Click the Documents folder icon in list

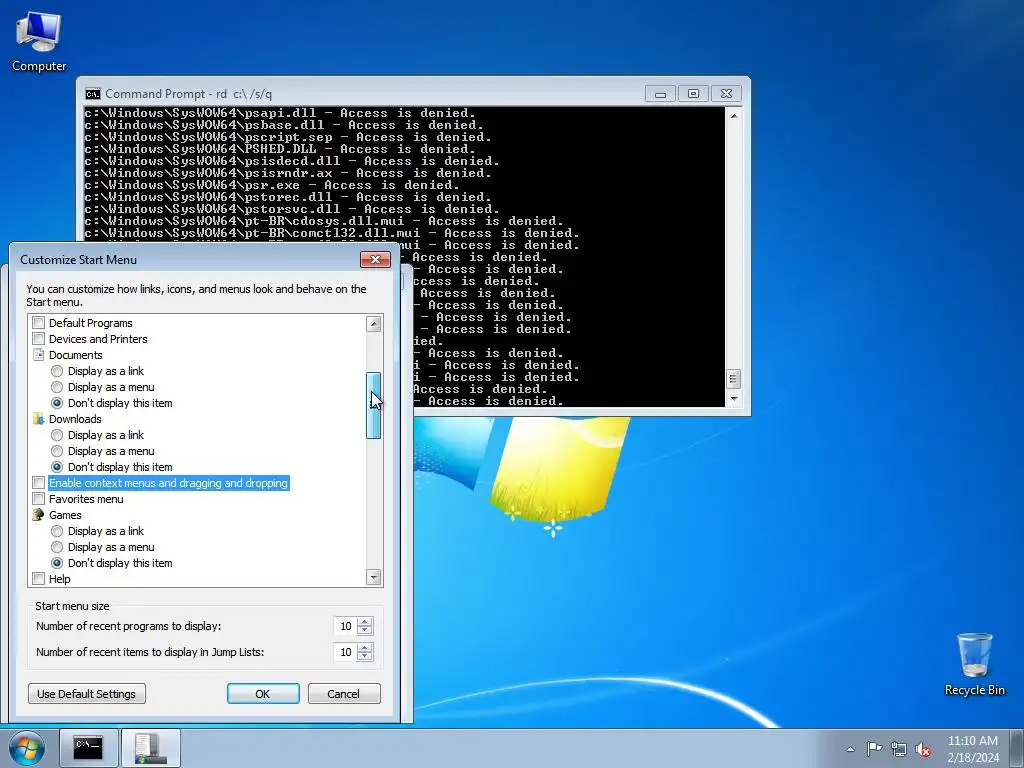pos(39,355)
